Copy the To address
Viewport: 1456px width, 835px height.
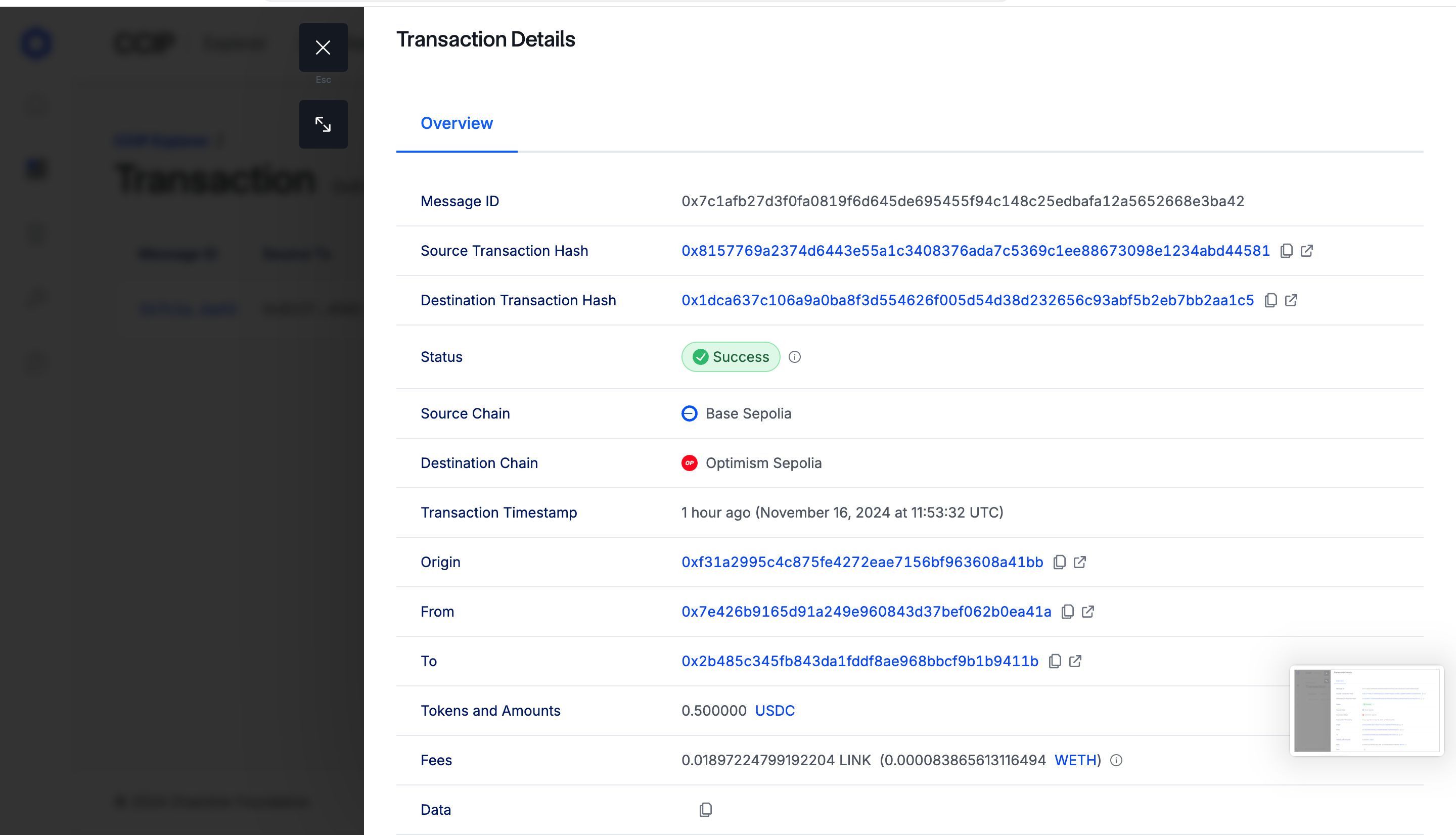click(x=1055, y=661)
